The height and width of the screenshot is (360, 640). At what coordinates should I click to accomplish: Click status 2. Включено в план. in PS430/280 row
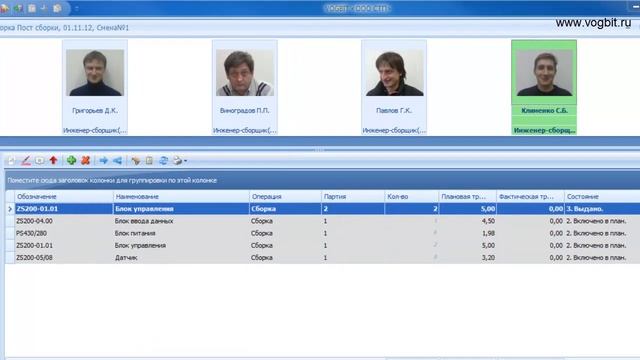[602, 233]
